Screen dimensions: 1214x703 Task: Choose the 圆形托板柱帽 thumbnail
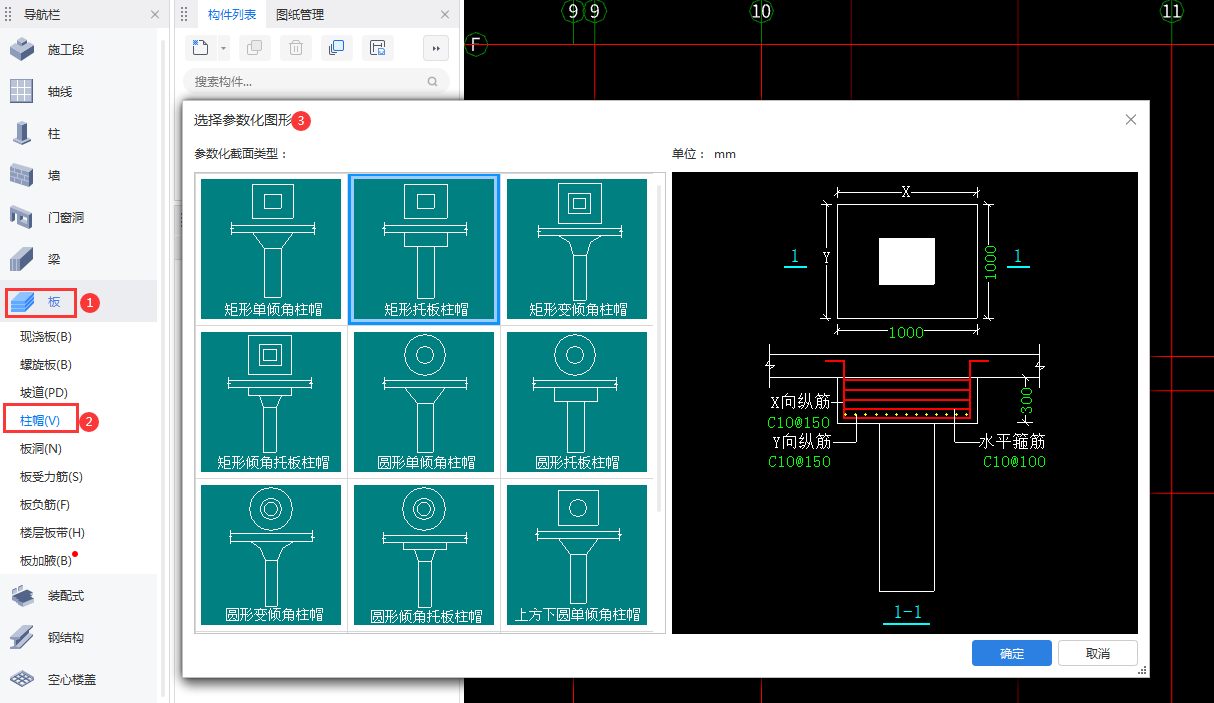click(x=577, y=402)
